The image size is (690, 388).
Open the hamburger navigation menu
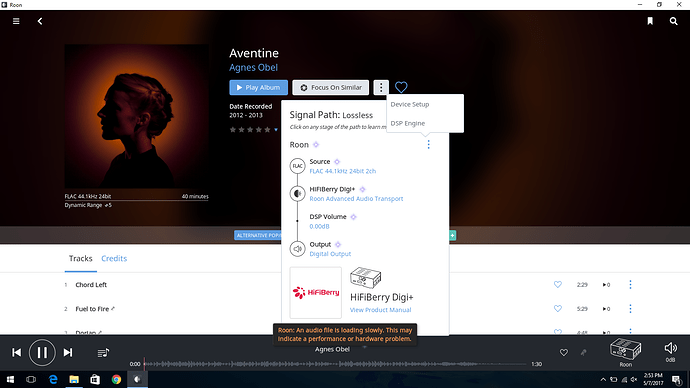point(16,21)
